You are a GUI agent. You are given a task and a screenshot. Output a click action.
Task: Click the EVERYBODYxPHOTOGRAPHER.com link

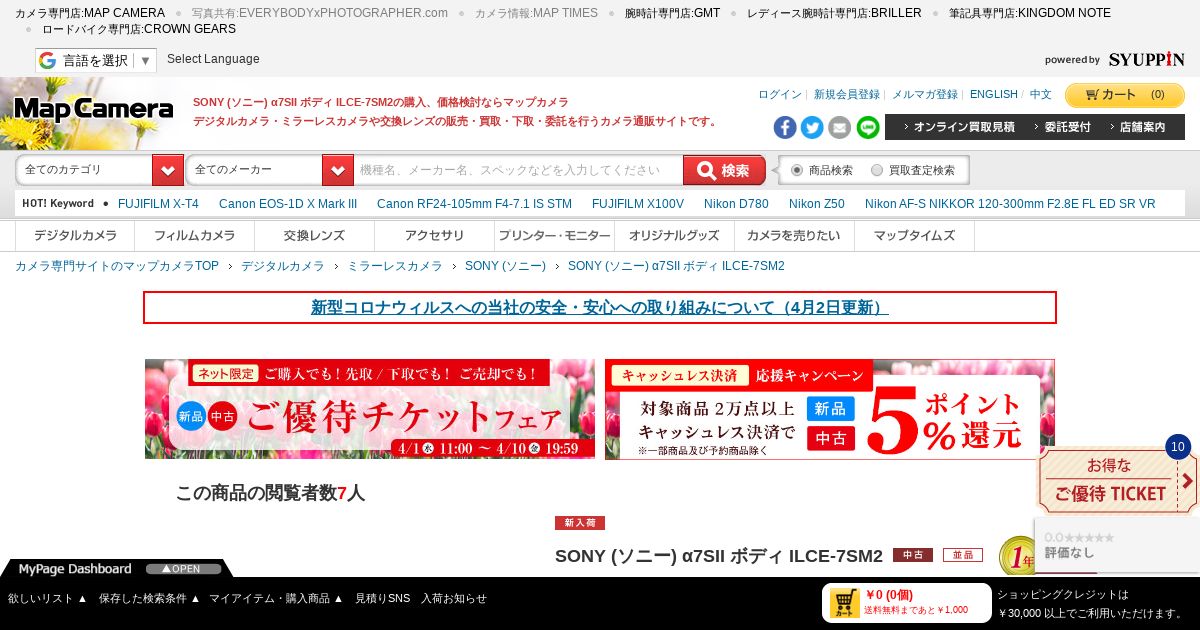tap(320, 13)
